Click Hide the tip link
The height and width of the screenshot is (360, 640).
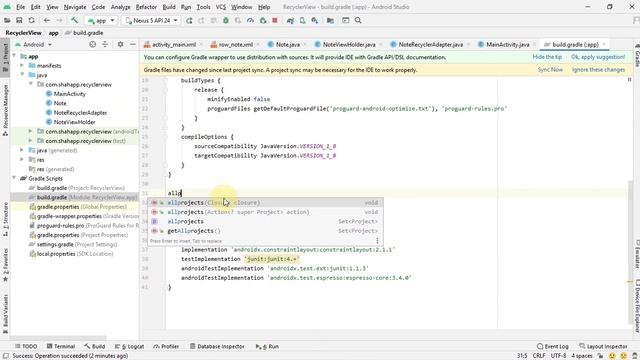pyautogui.click(x=547, y=57)
